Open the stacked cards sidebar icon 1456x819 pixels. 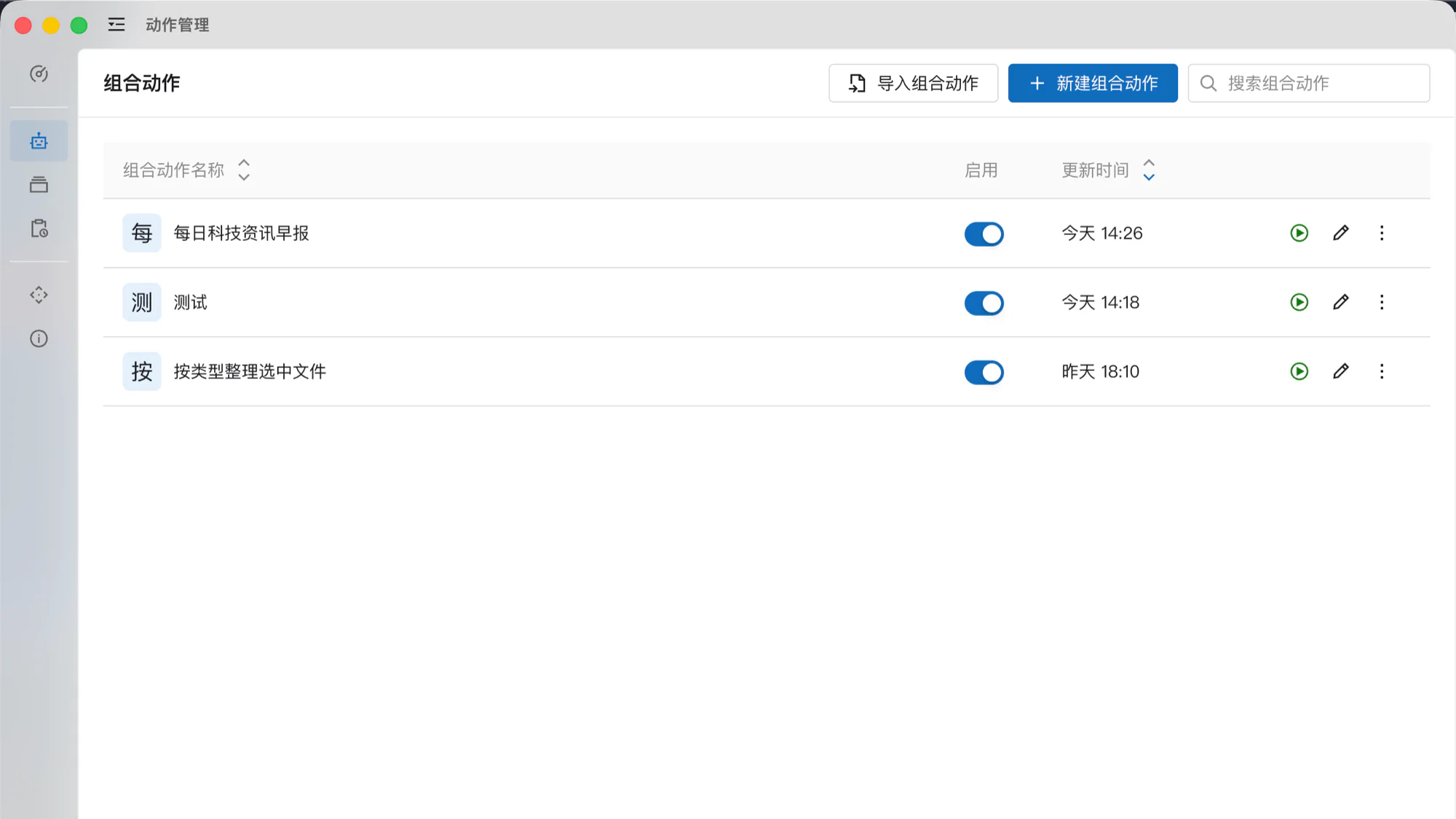pyautogui.click(x=39, y=185)
